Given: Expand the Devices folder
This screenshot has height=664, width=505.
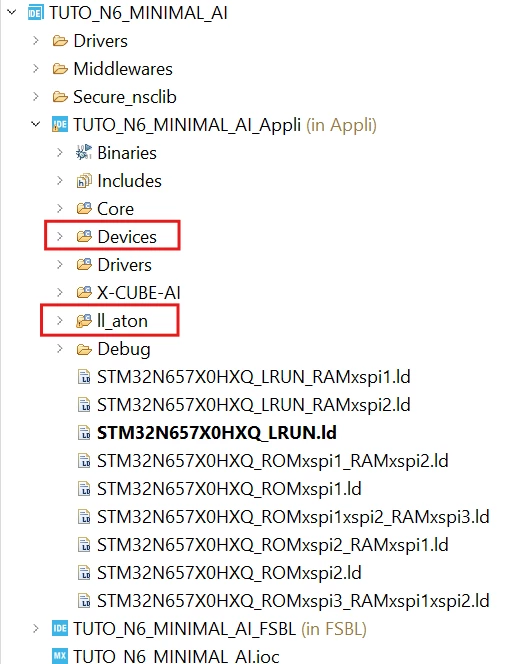Looking at the screenshot, I should tap(60, 236).
